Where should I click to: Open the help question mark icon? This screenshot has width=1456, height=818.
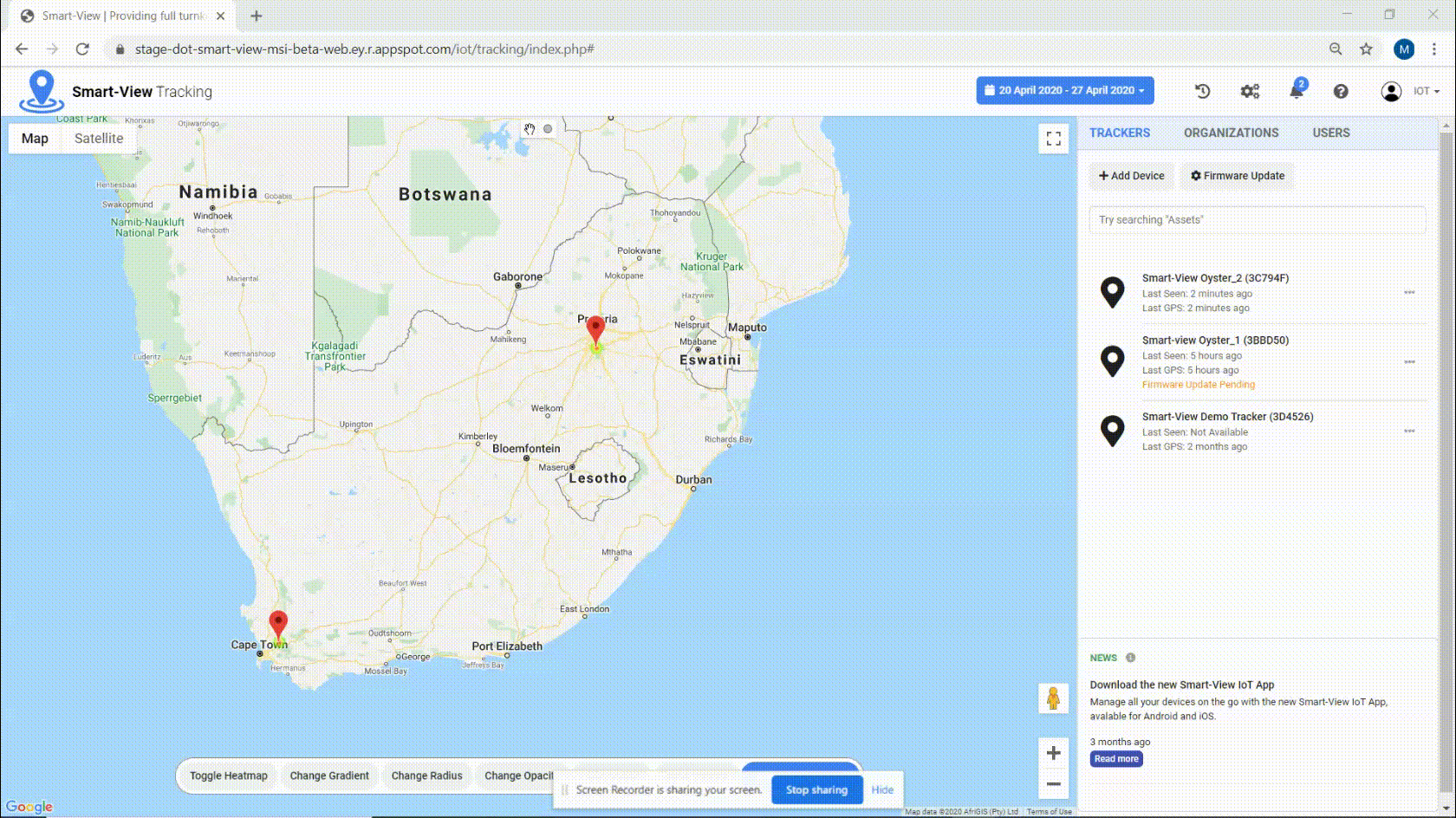(1341, 91)
